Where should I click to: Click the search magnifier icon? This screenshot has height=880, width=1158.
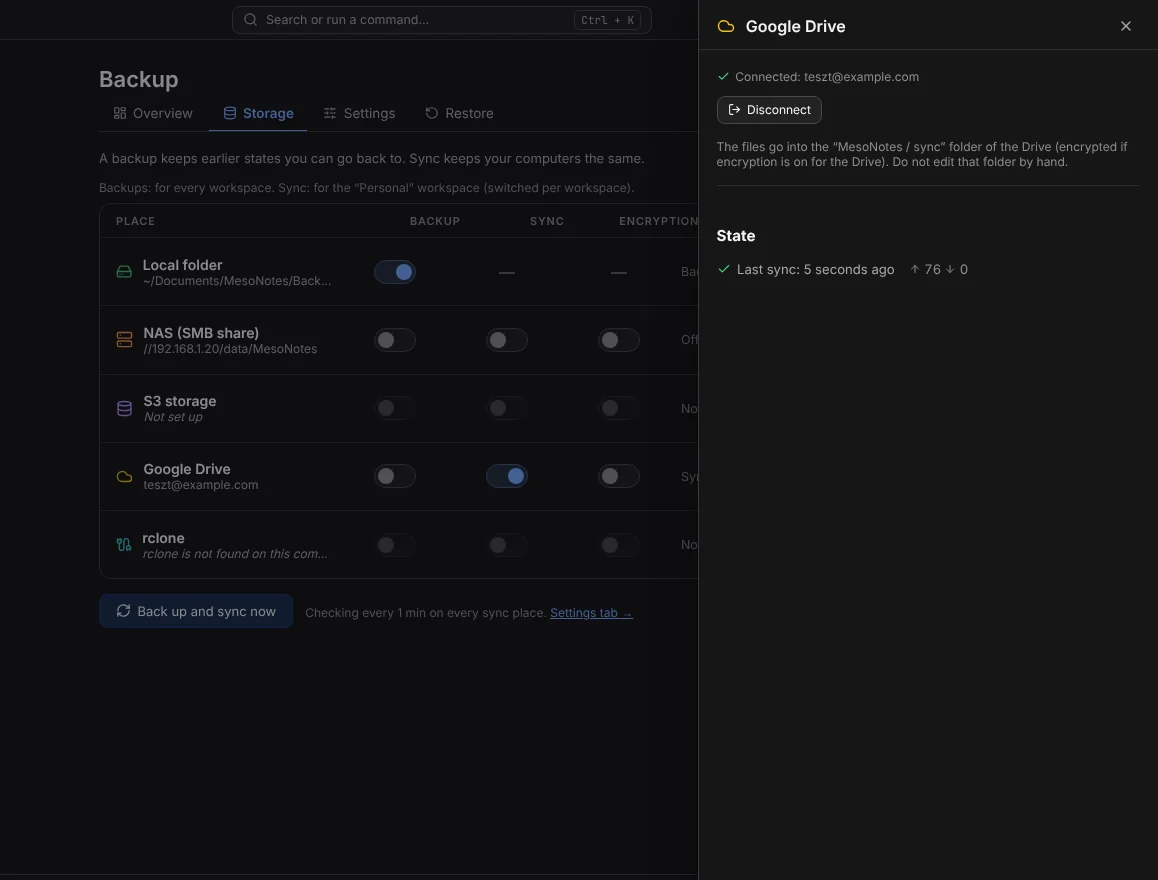(x=250, y=20)
